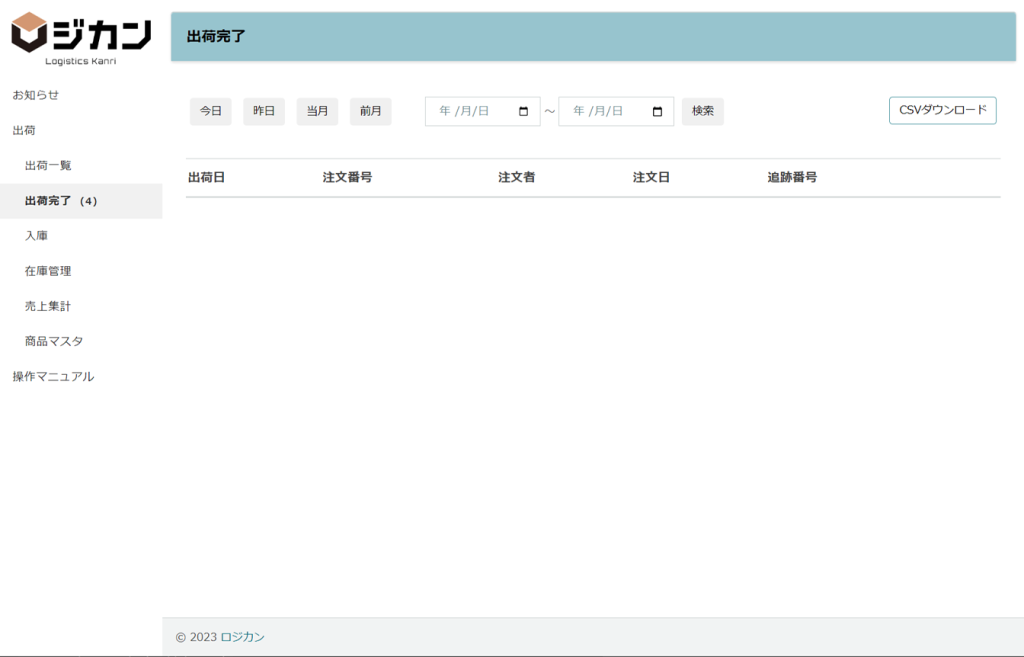Viewport: 1024px width, 657px height.
Task: Open the end date calendar picker icon
Action: (x=657, y=112)
